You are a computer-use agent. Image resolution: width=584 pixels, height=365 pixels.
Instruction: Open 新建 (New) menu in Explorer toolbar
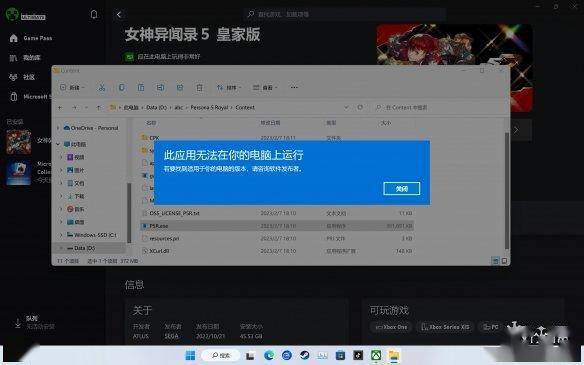click(x=73, y=88)
